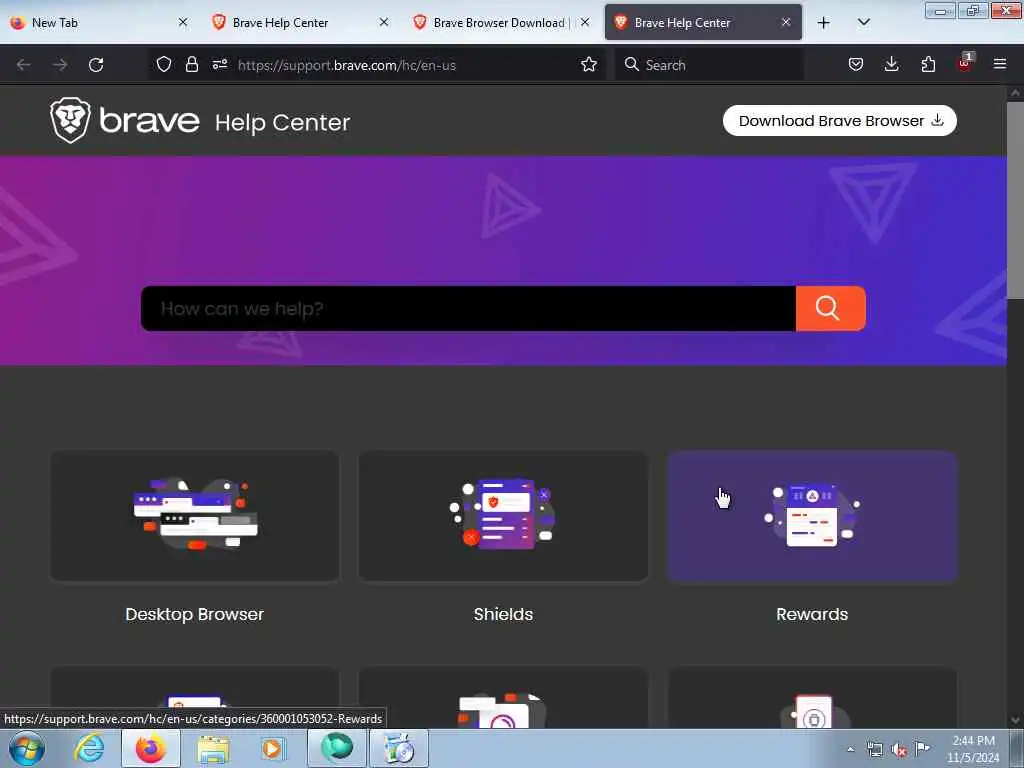Click the green globe taskbar application

(x=337, y=748)
